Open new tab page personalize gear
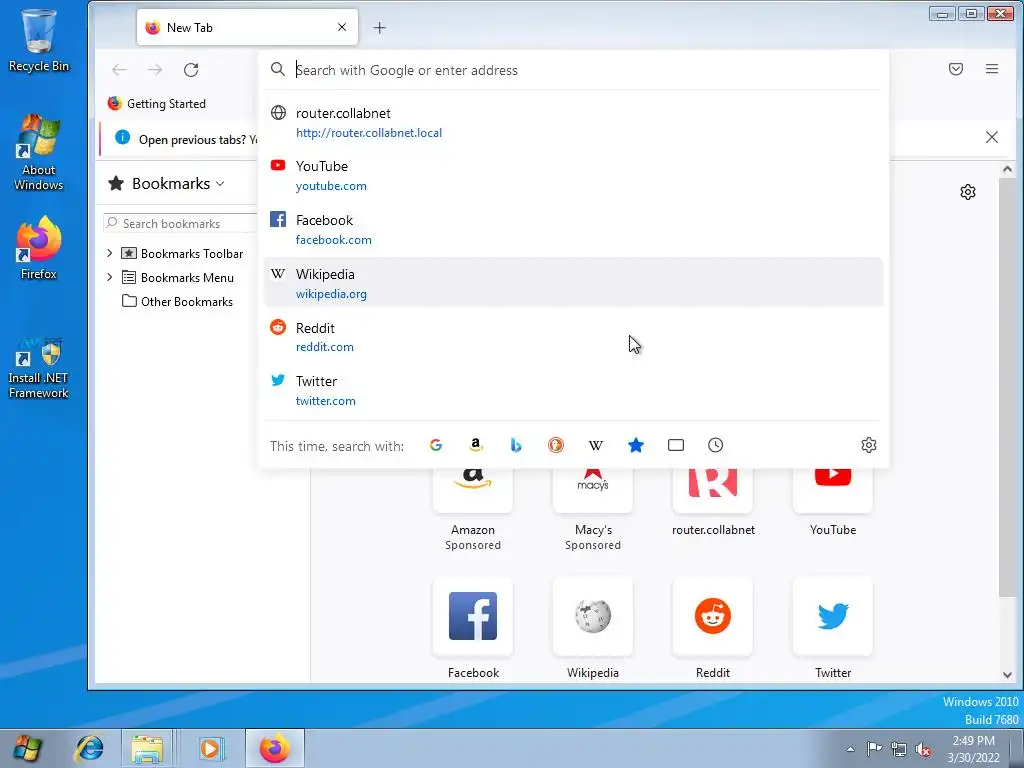Viewport: 1024px width, 768px height. pos(968,192)
